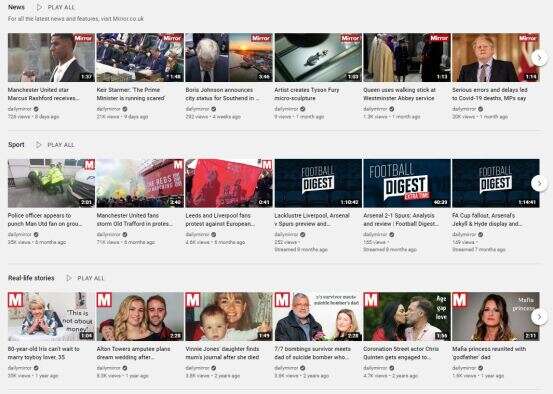Click title 'Coronation Street actor Chris Quinten gets engaged'

(401, 353)
